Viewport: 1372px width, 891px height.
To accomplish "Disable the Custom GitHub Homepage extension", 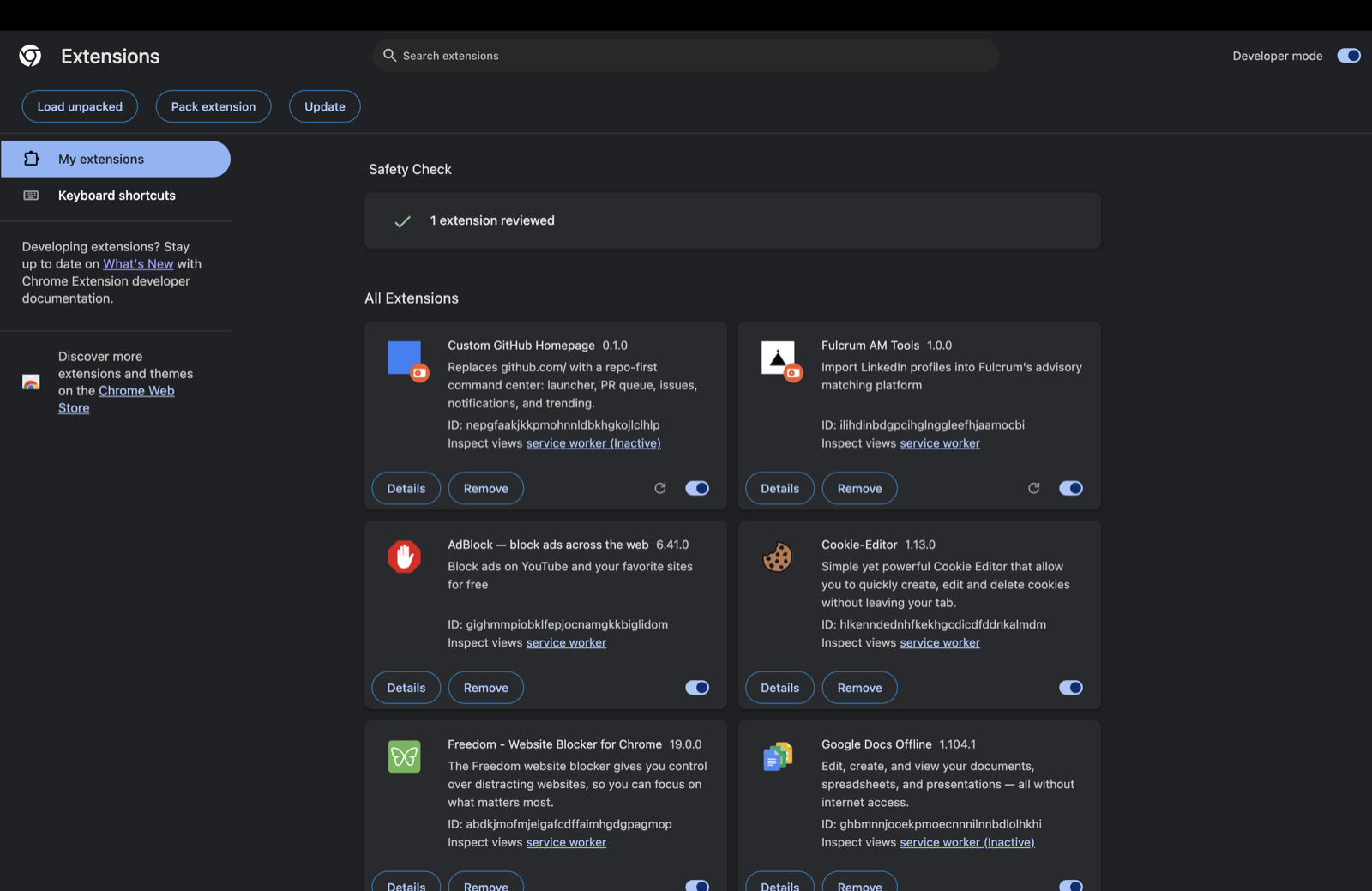I will pyautogui.click(x=697, y=488).
